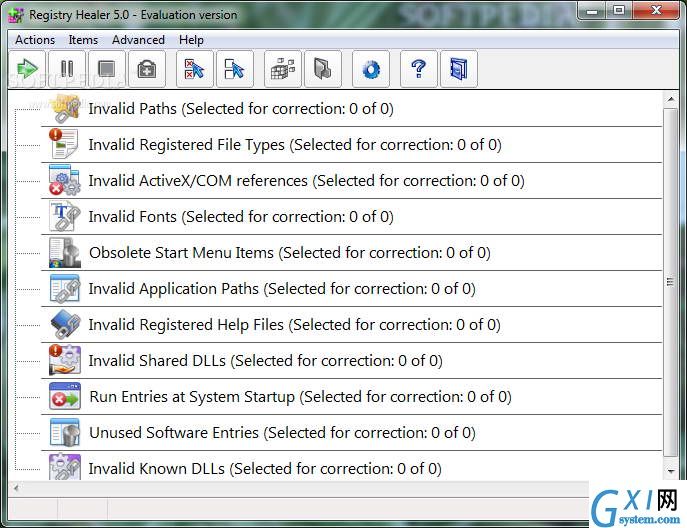Open the Help menu
687x528 pixels.
pyautogui.click(x=191, y=40)
